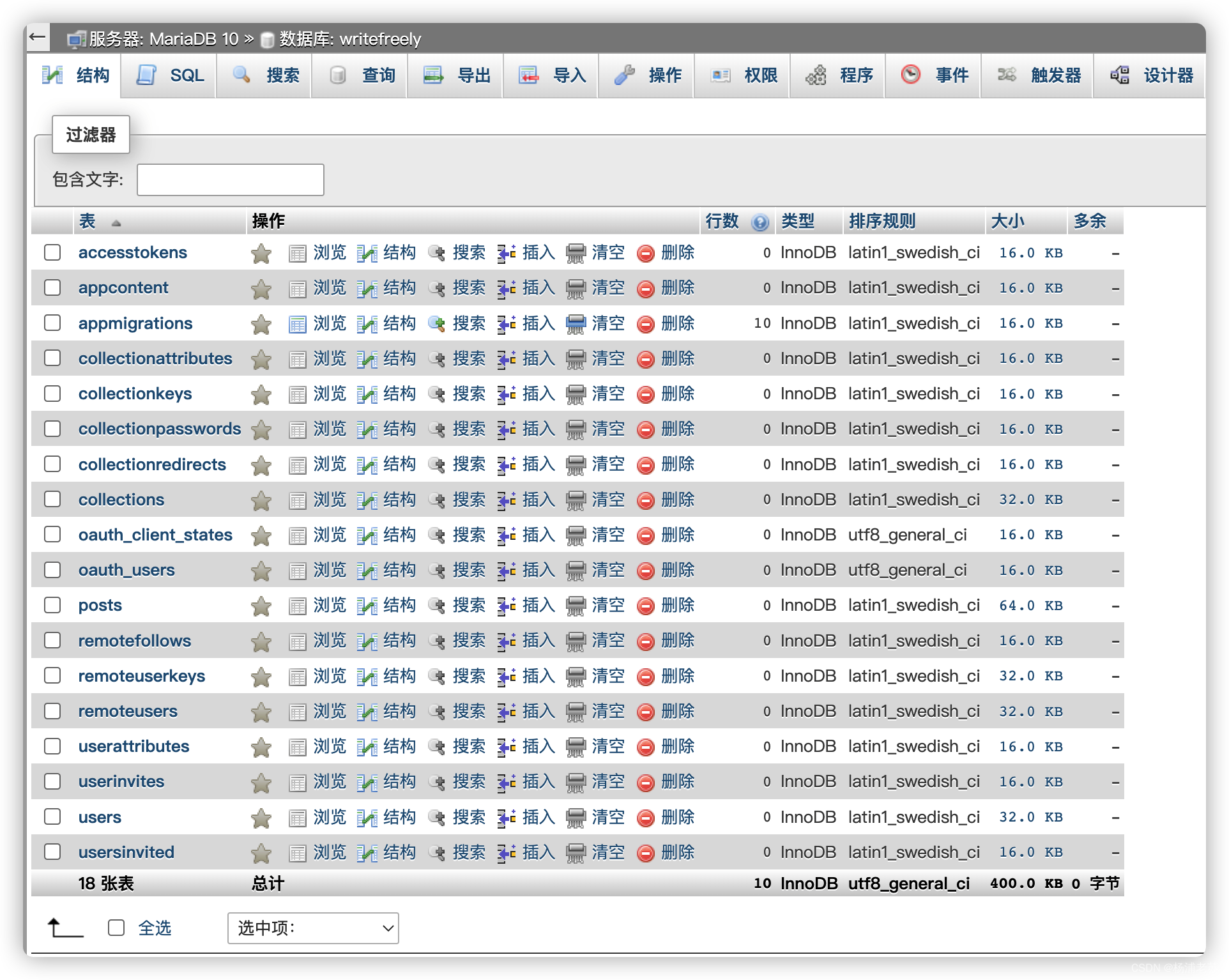The height and width of the screenshot is (980, 1229).
Task: Click the insert icon for collections row
Action: click(507, 500)
